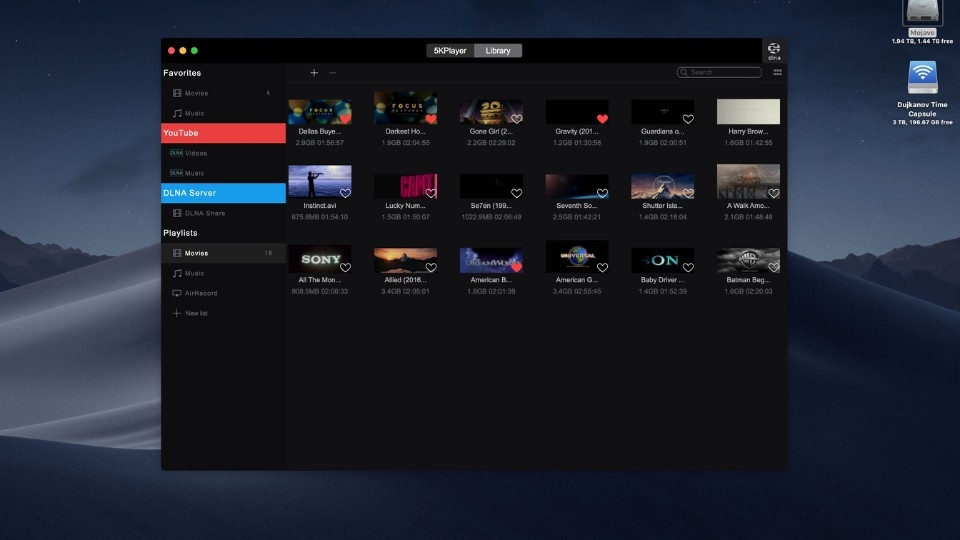The width and height of the screenshot is (960, 540).
Task: Open Music under Favorites
Action: [x=223, y=113]
